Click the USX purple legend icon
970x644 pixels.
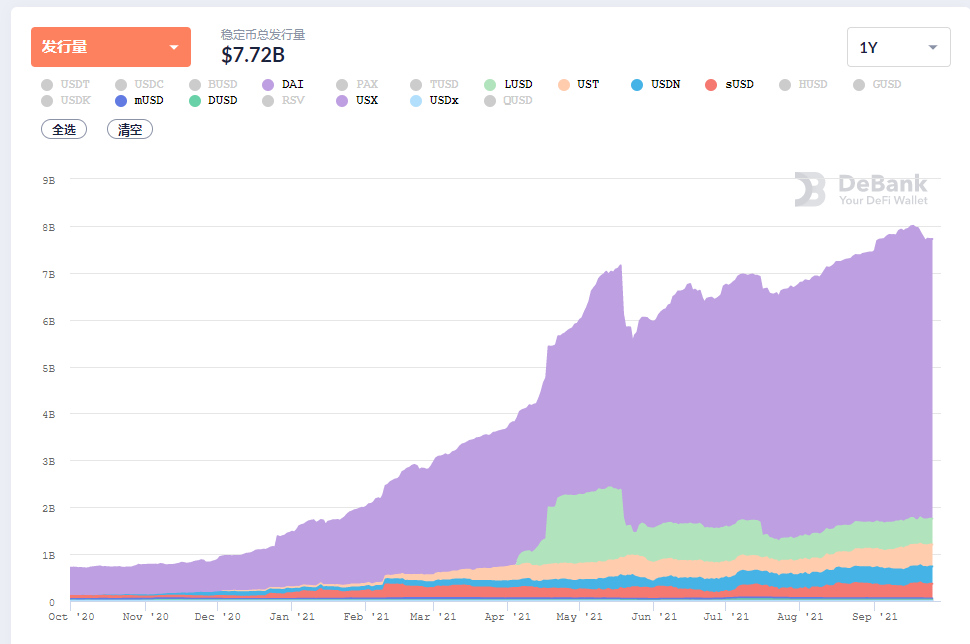tap(340, 100)
